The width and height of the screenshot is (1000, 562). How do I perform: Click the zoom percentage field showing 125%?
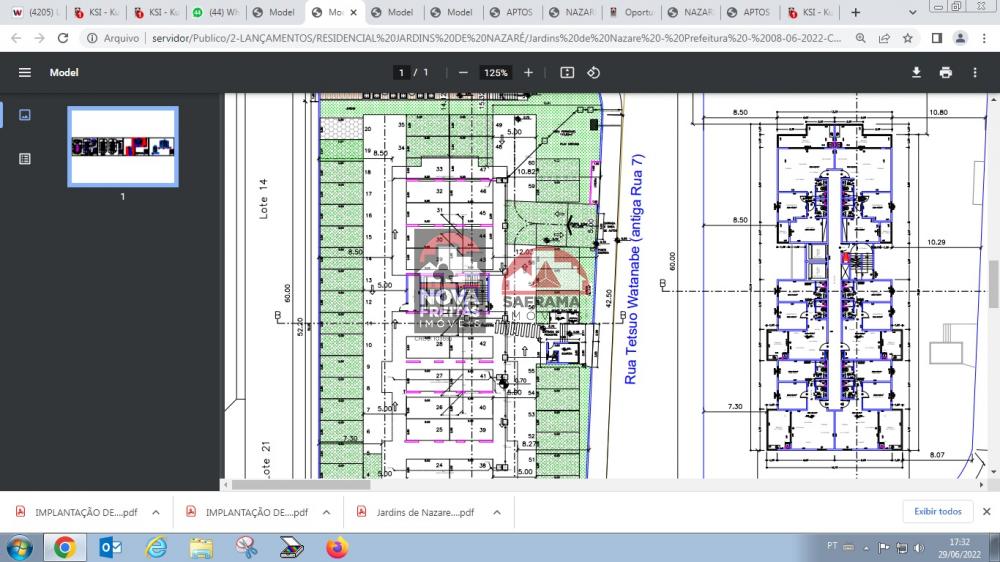[495, 73]
